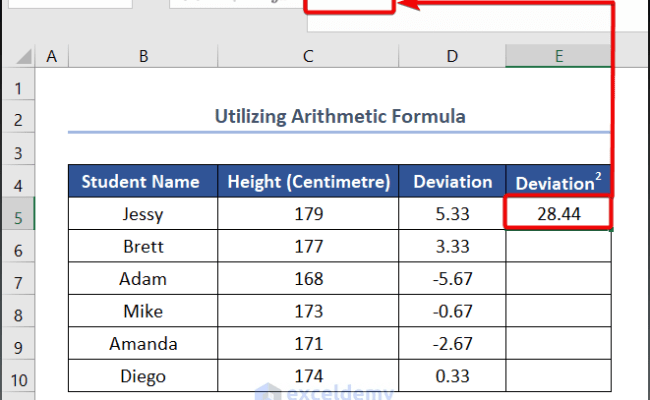Select the cell containing Jessy
The image size is (650, 400).
point(143,213)
